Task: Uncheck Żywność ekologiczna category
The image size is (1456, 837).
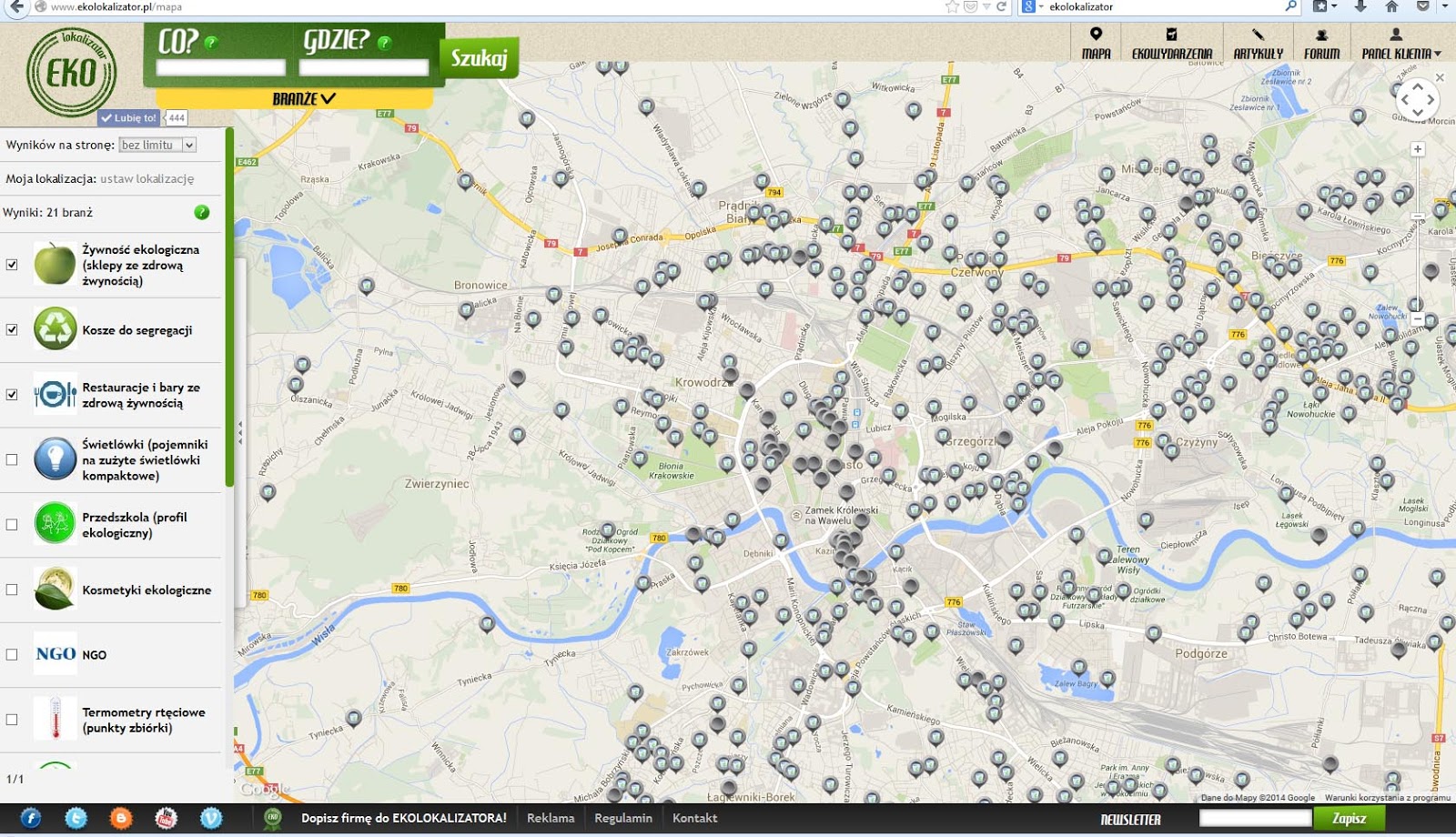Action: pos(12,265)
